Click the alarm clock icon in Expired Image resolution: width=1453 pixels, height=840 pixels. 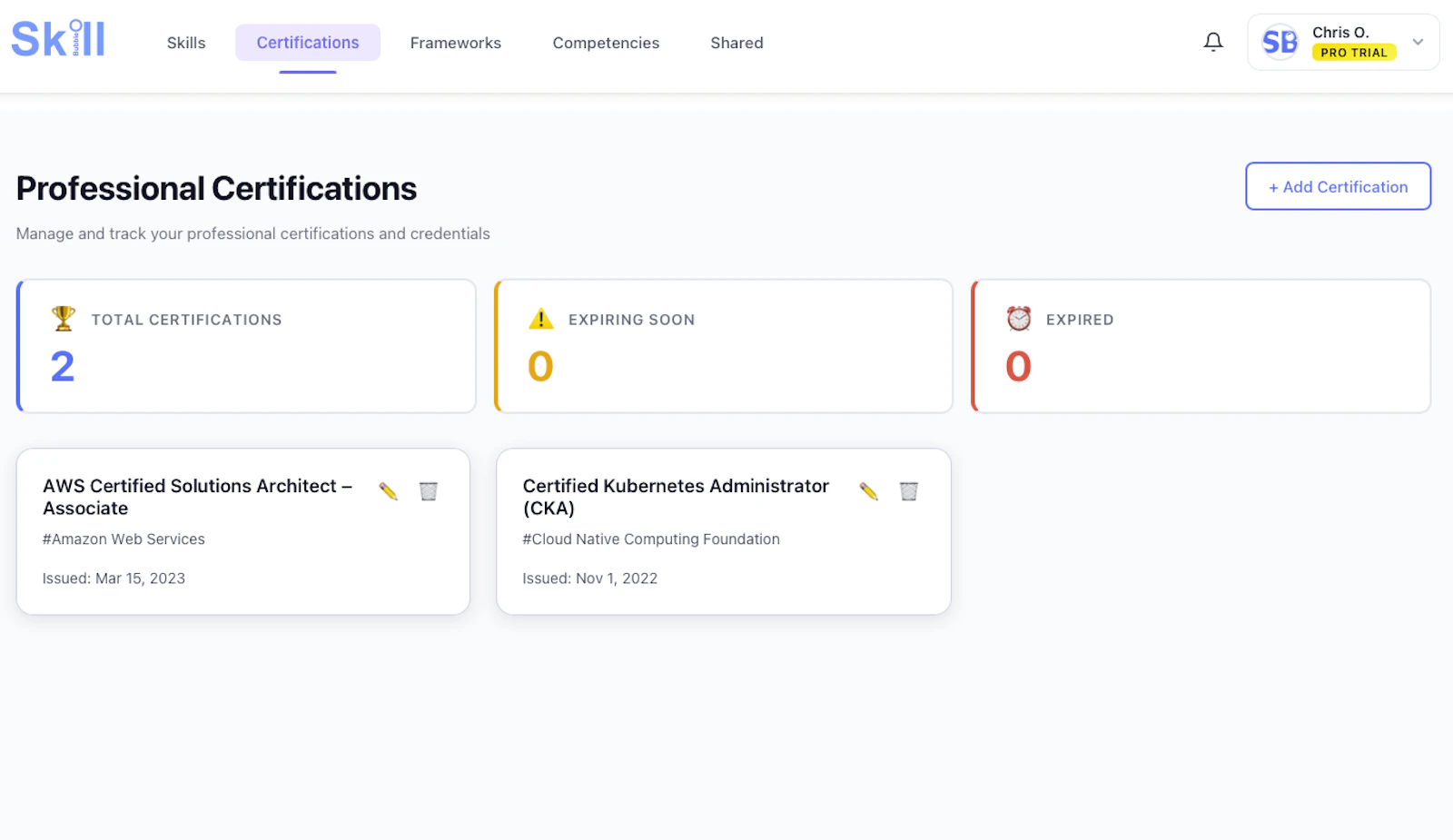(1019, 319)
